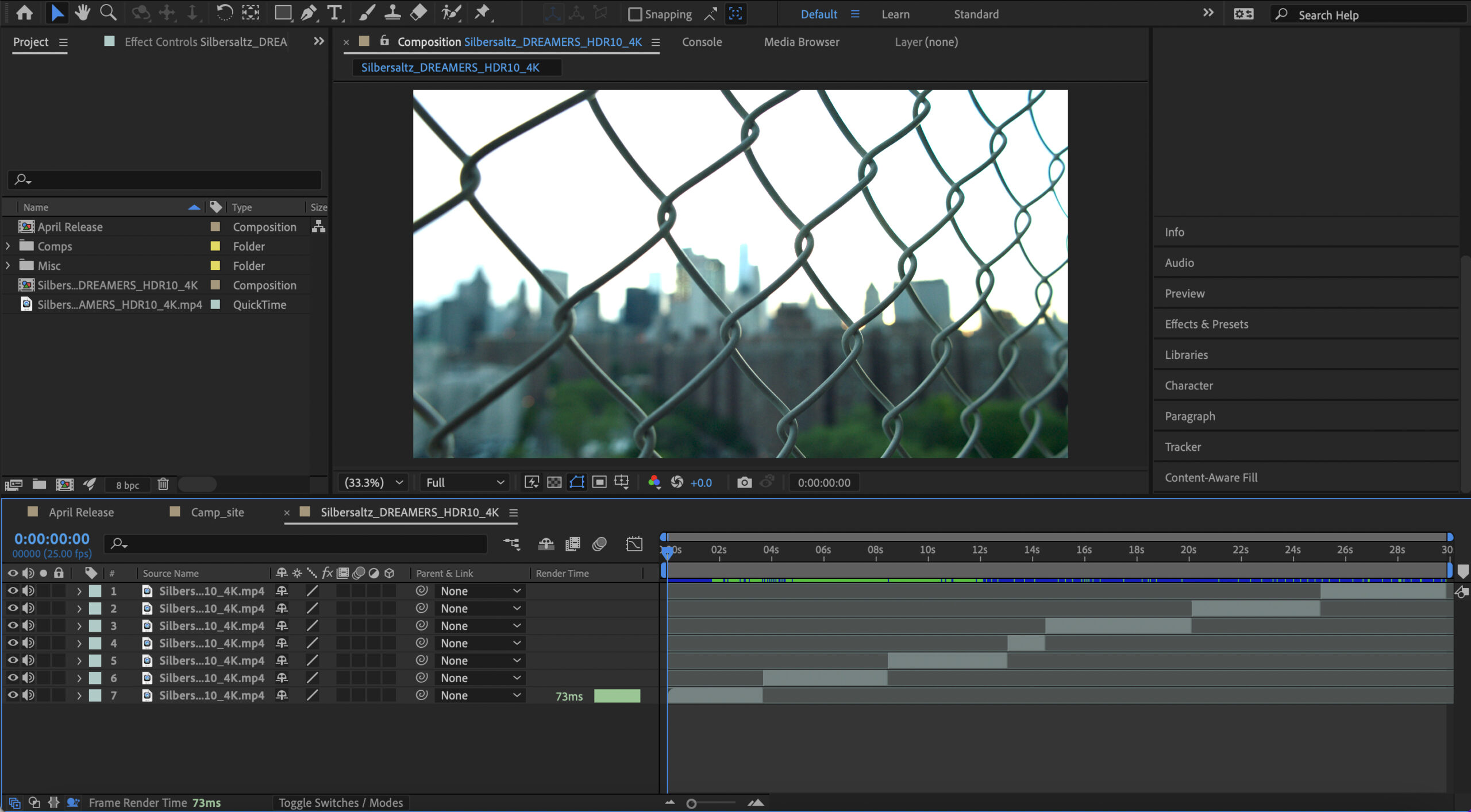Expand the Comps folder in Project panel
1471x812 pixels.
tap(9, 246)
